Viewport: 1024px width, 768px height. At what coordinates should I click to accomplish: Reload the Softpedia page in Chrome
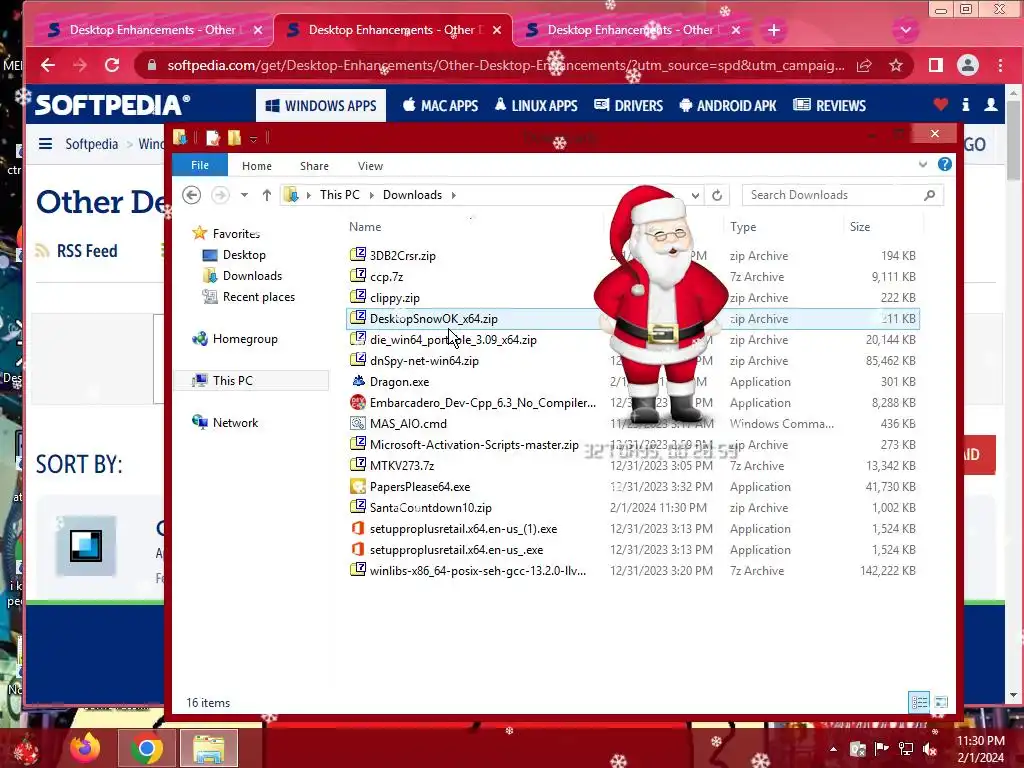pos(112,65)
